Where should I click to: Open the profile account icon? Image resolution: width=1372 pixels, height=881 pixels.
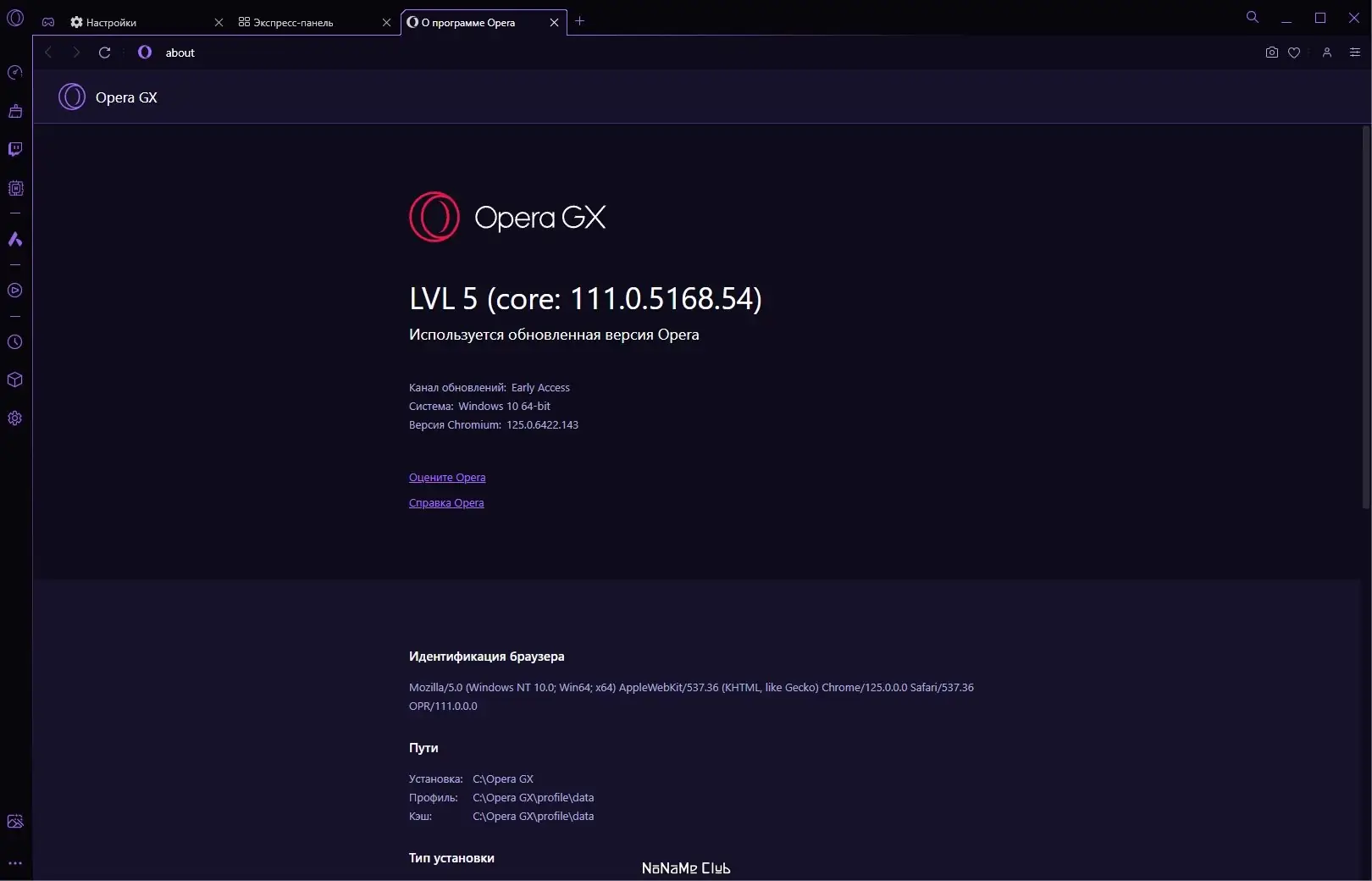[1327, 53]
